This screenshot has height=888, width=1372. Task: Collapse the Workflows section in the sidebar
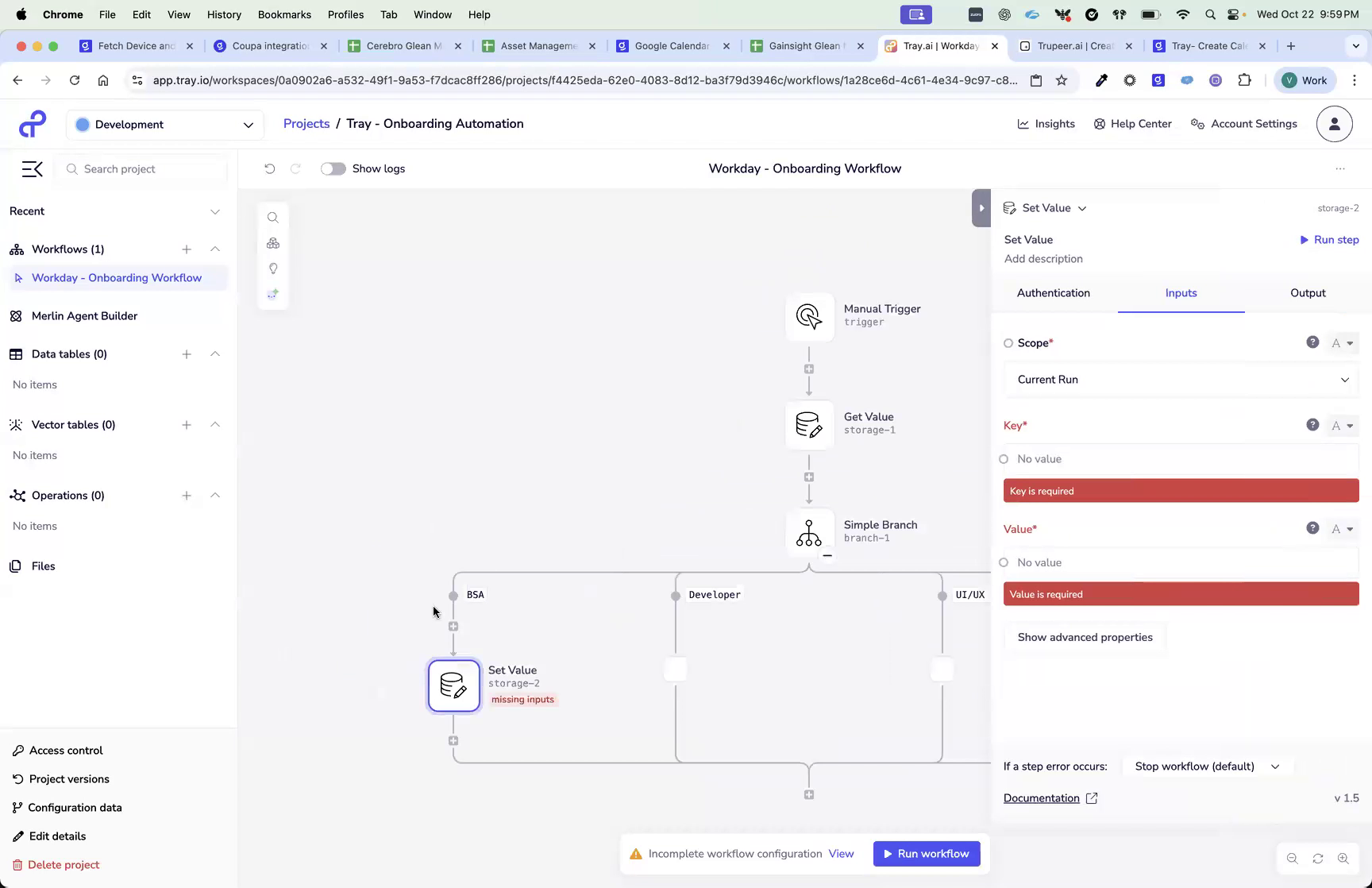[x=215, y=249]
